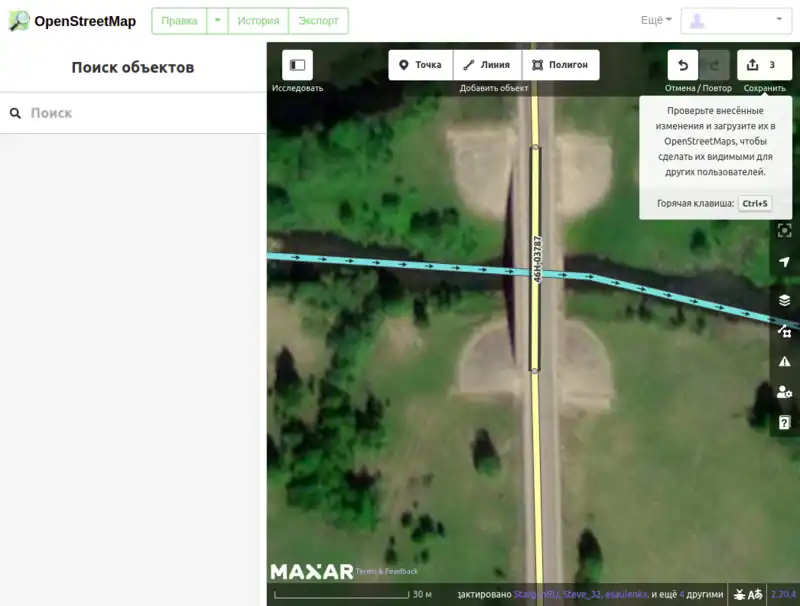Select the Точка (point) tool
The width and height of the screenshot is (800, 606).
click(420, 65)
